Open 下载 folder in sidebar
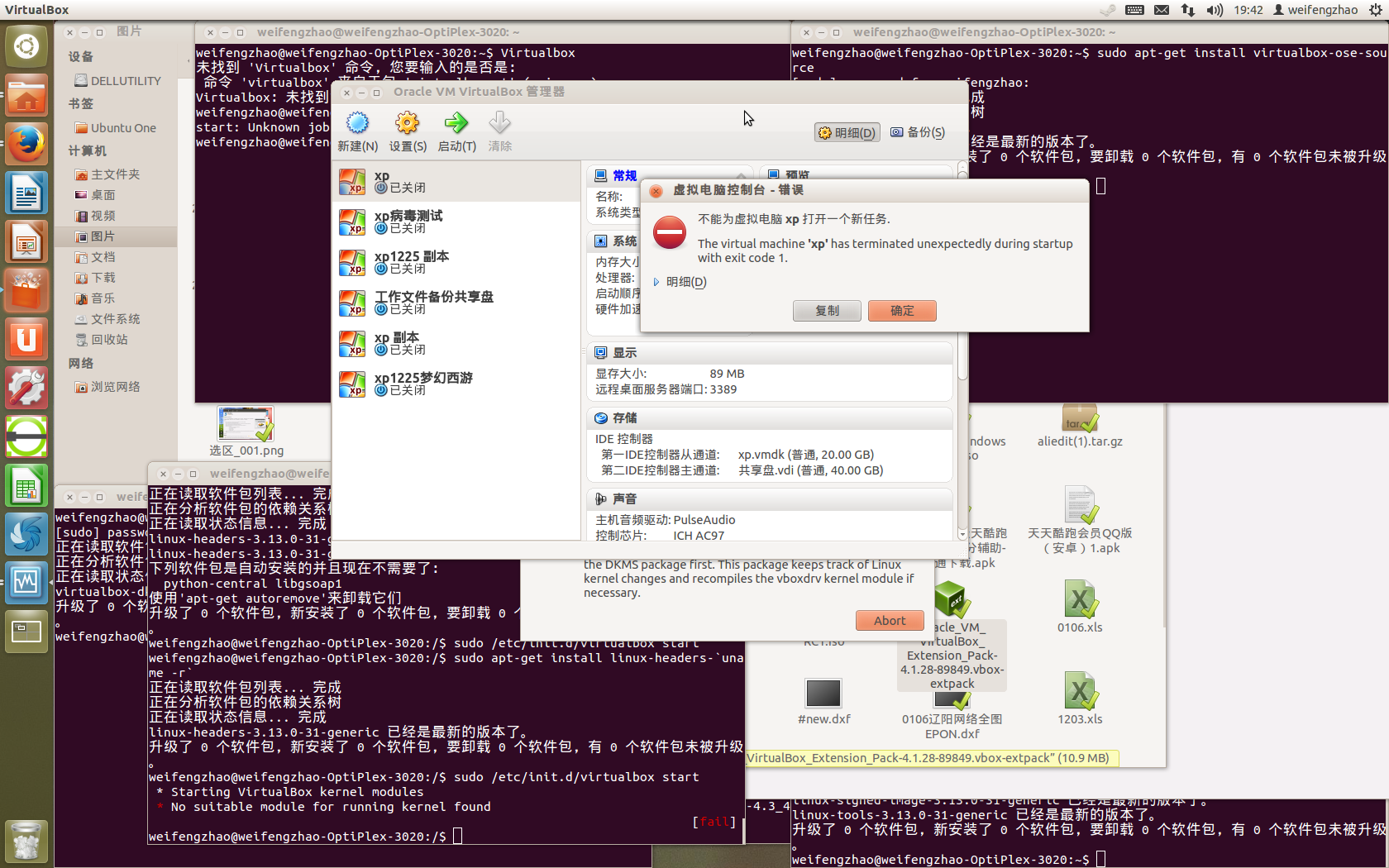The width and height of the screenshot is (1389, 868). pos(95,278)
